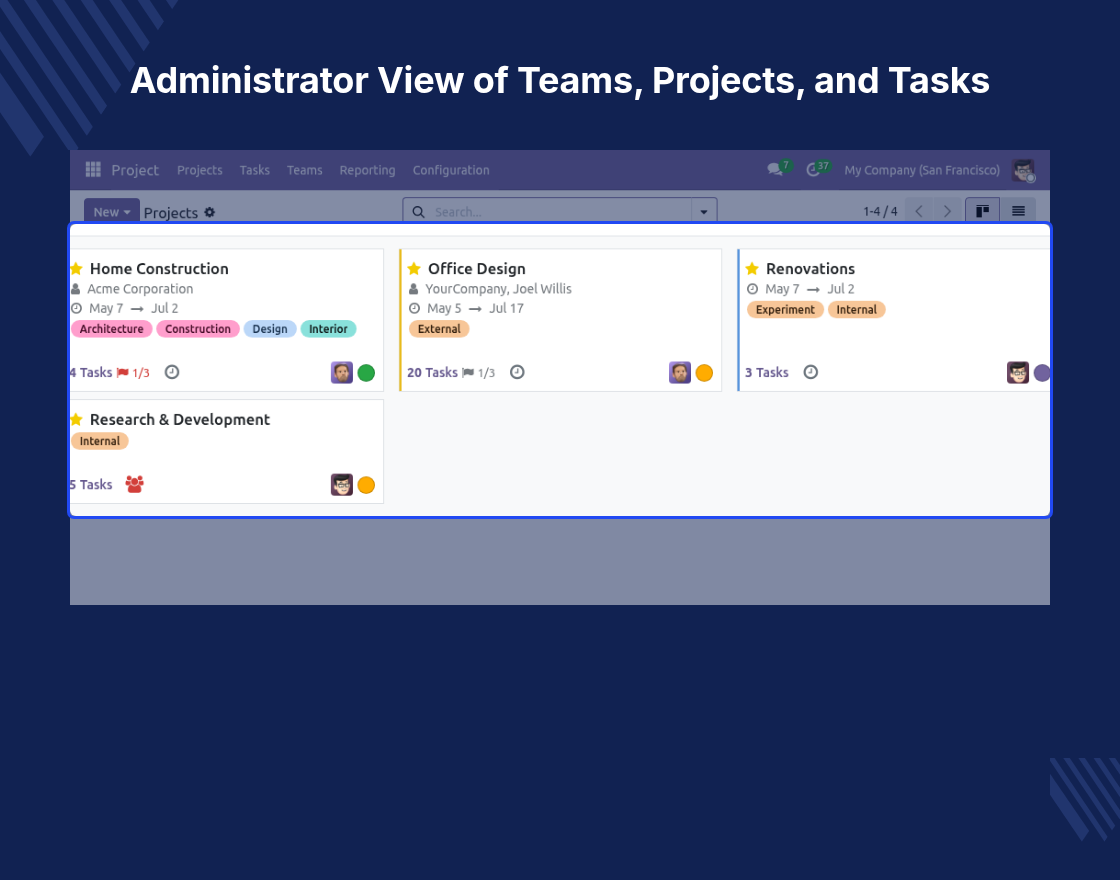
Task: Click the purple status circle on Renovations
Action: [x=1041, y=373]
